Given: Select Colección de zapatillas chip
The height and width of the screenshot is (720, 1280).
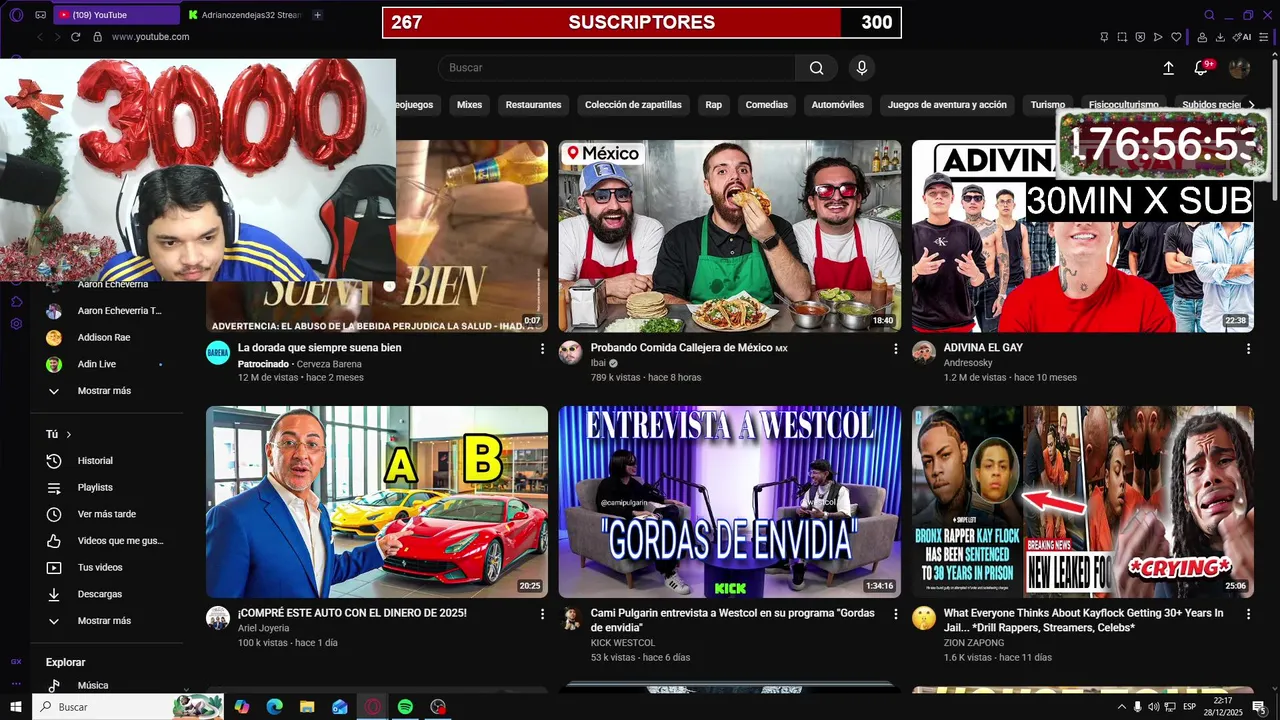Looking at the screenshot, I should pos(633,105).
